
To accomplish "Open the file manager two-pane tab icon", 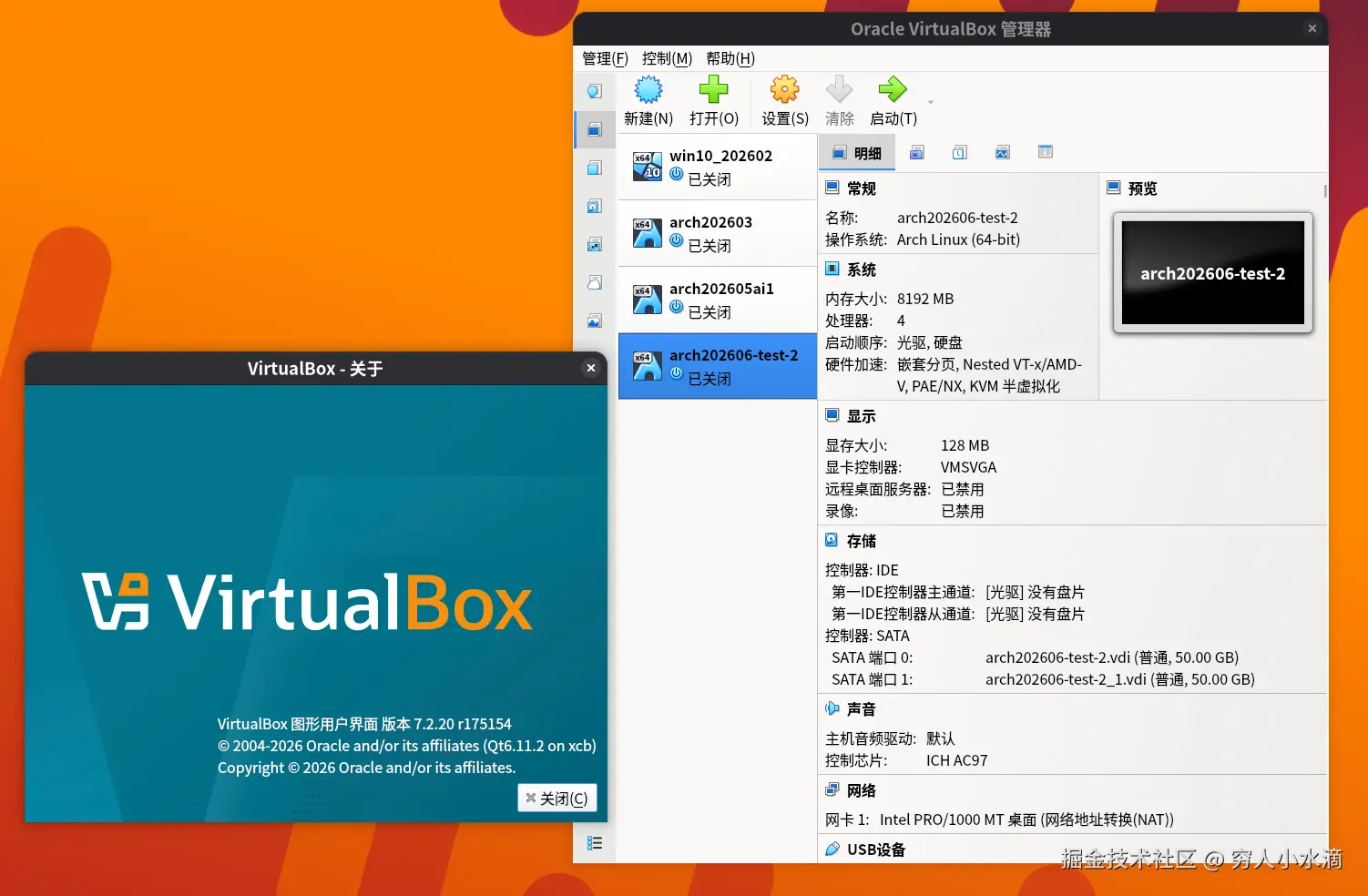I will tap(1046, 152).
